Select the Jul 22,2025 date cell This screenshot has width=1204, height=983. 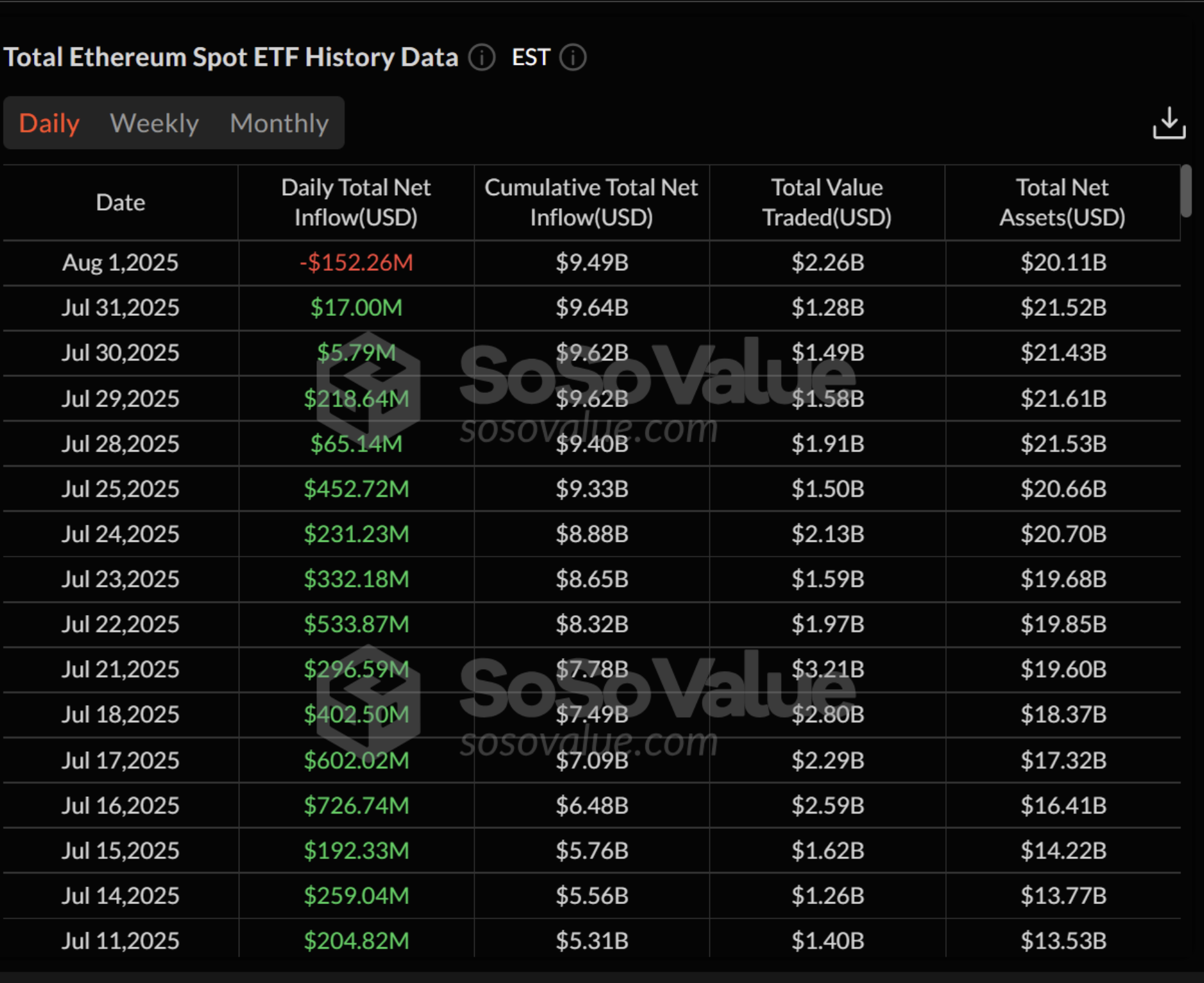pos(121,623)
